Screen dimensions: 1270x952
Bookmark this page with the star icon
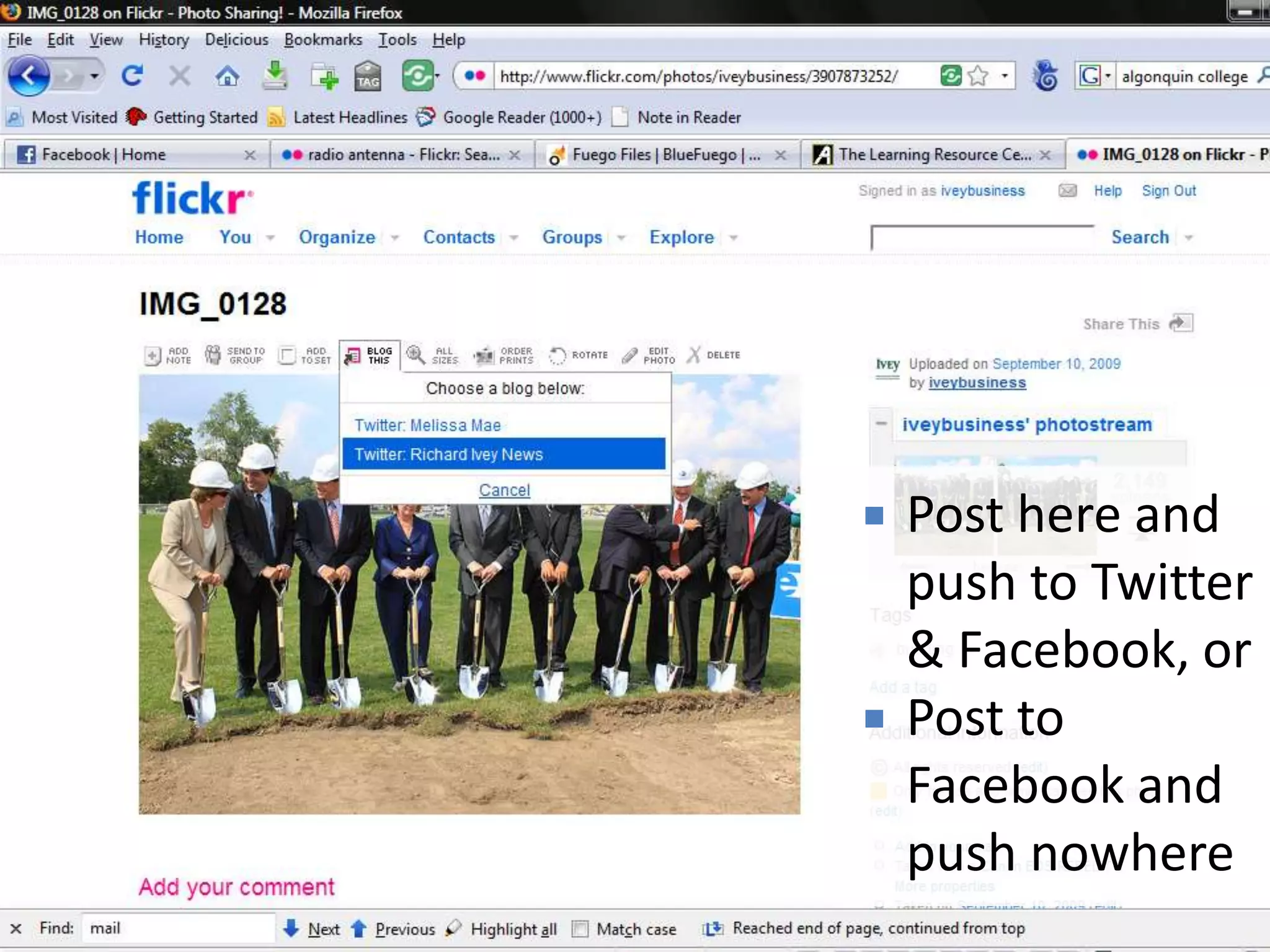[978, 76]
